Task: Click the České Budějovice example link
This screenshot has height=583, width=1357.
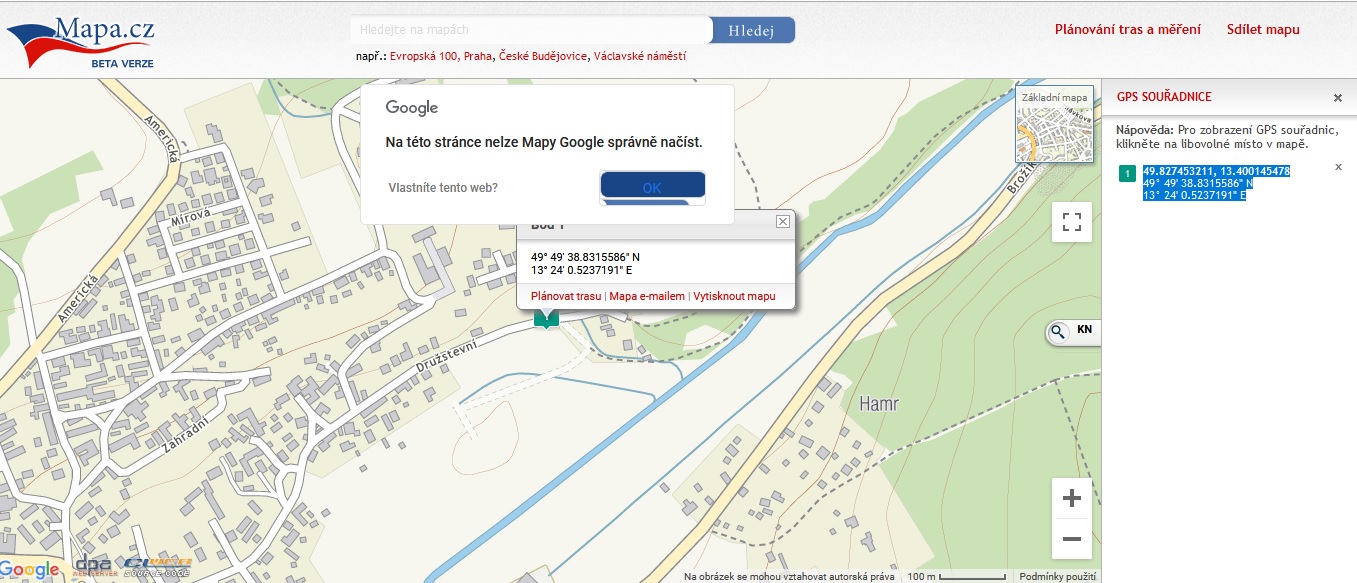Action: 543,56
